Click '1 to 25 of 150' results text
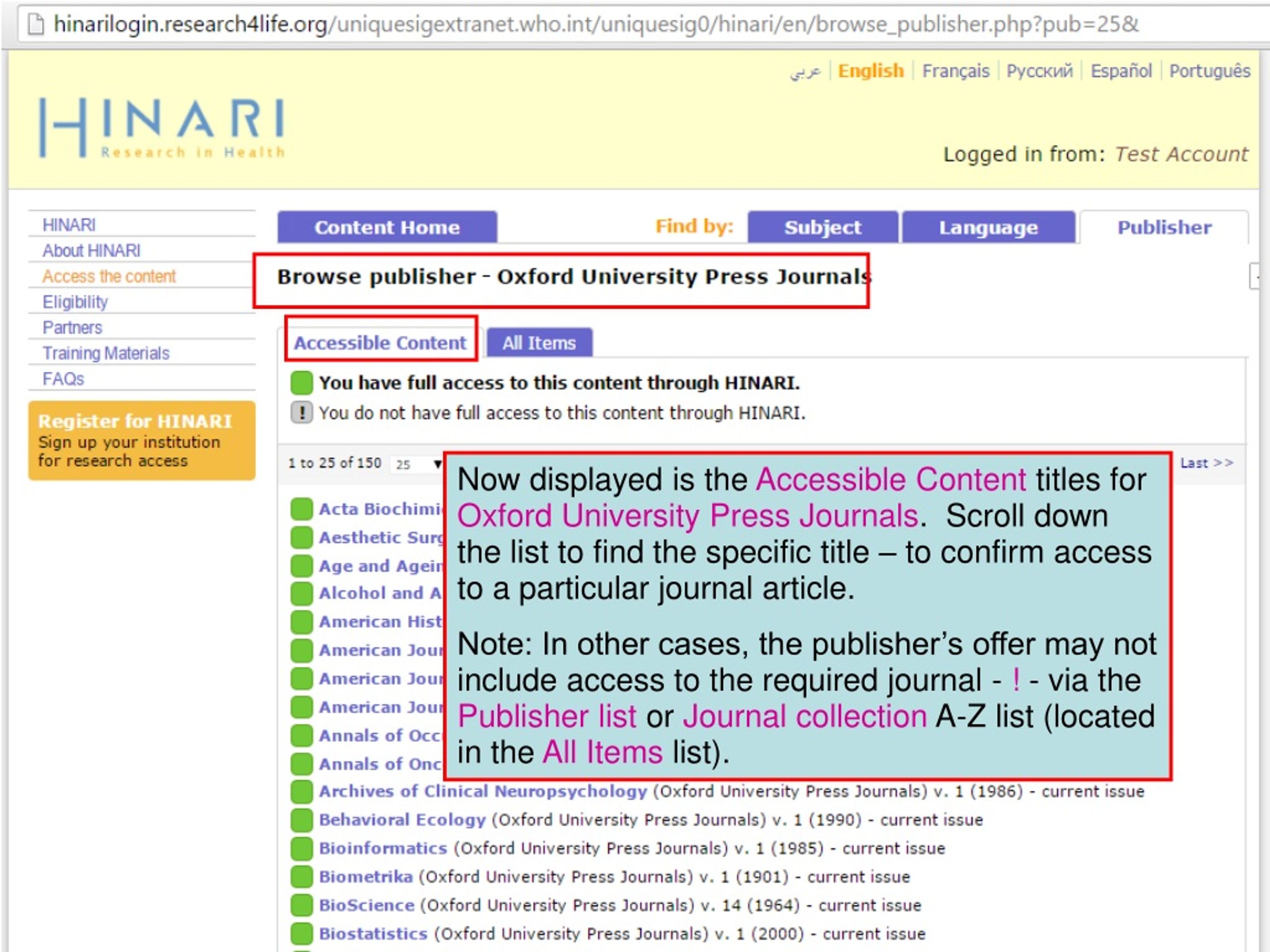Image resolution: width=1270 pixels, height=952 pixels. coord(335,463)
